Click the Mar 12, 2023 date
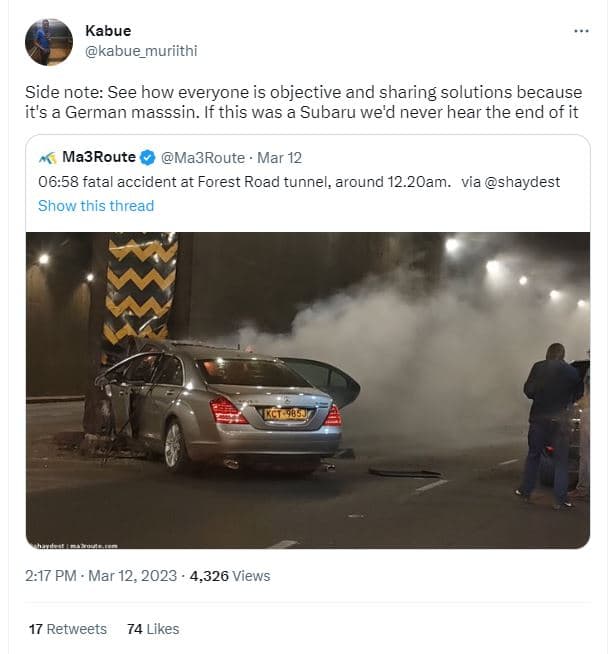The height and width of the screenshot is (654, 616). tap(133, 576)
